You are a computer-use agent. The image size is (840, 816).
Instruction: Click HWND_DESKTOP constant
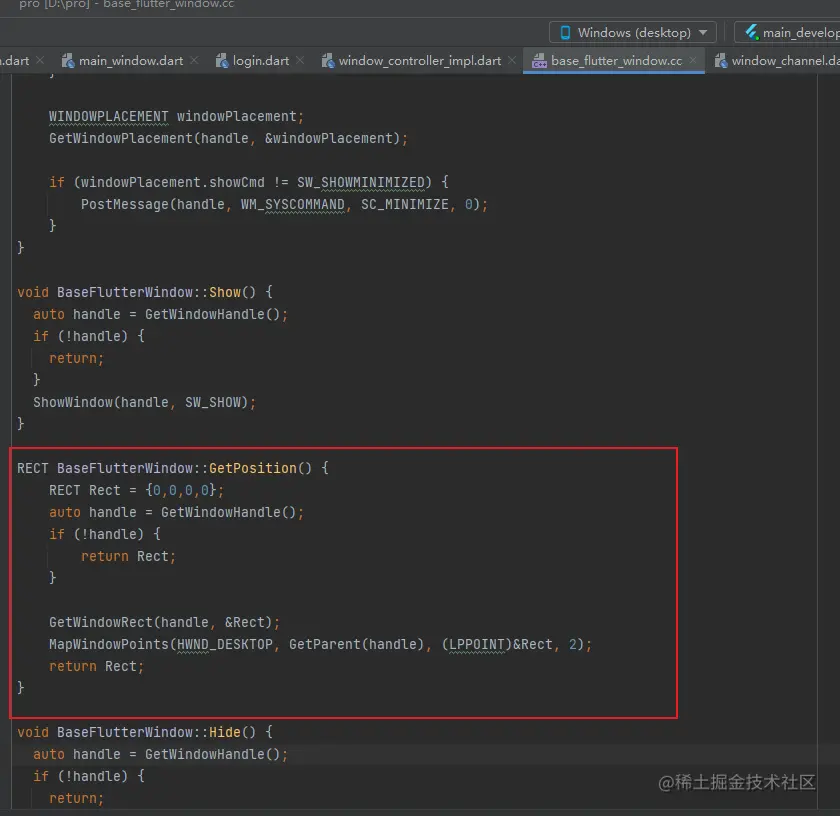[x=224, y=645]
